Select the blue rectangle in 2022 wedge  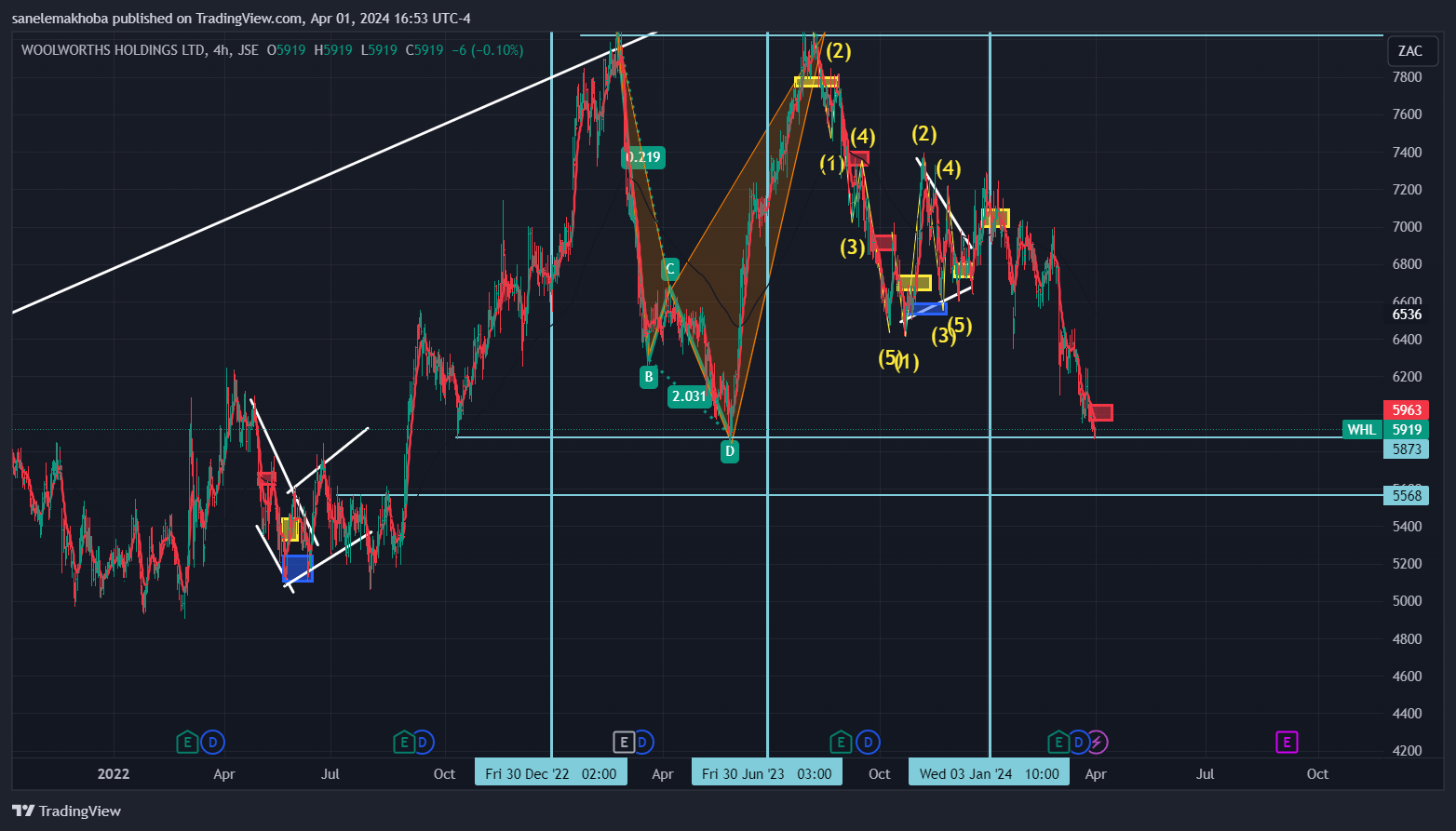298,569
